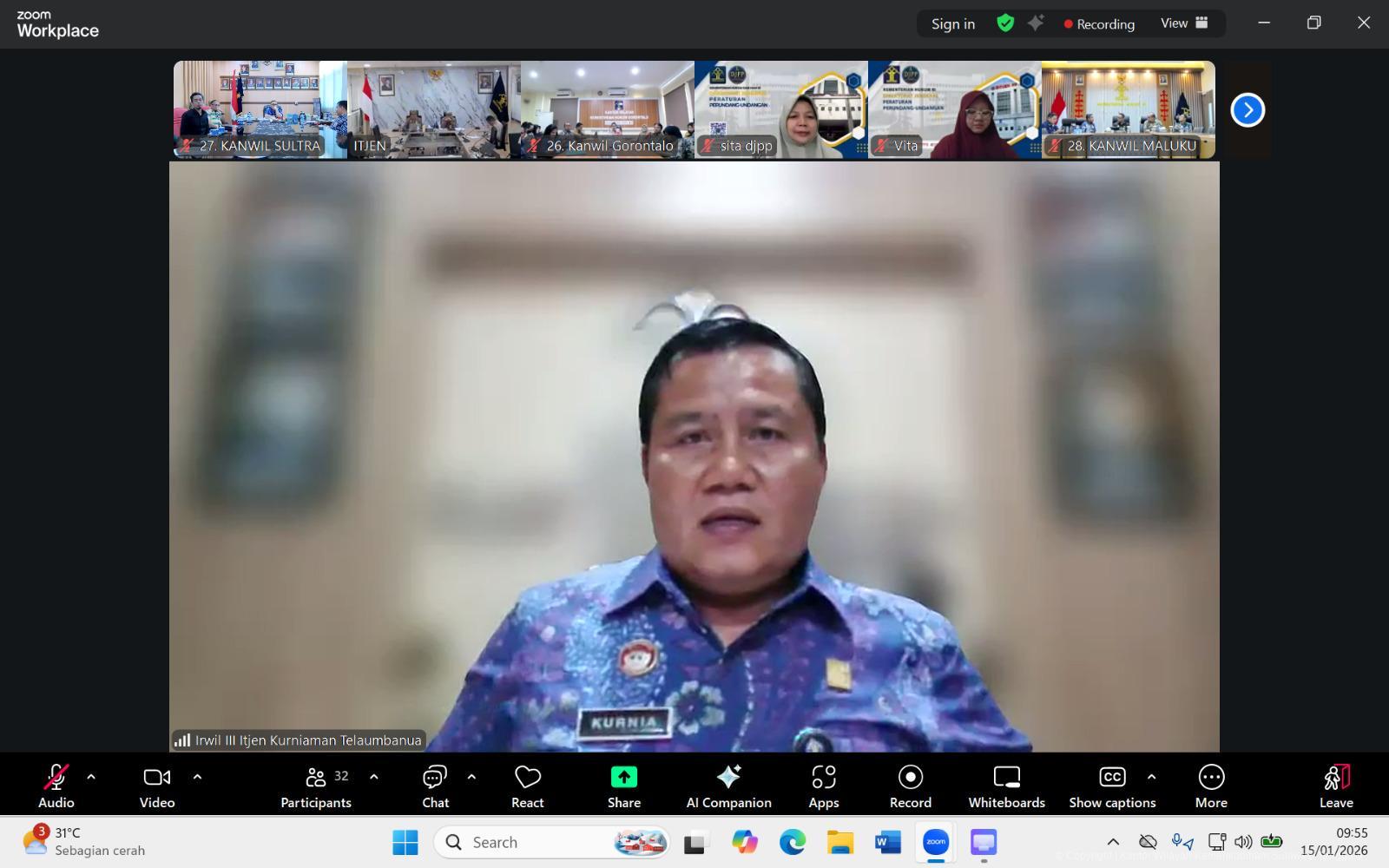Open AI Companion from toolbar
Screen dimensions: 1389x868
pyautogui.click(x=728, y=786)
